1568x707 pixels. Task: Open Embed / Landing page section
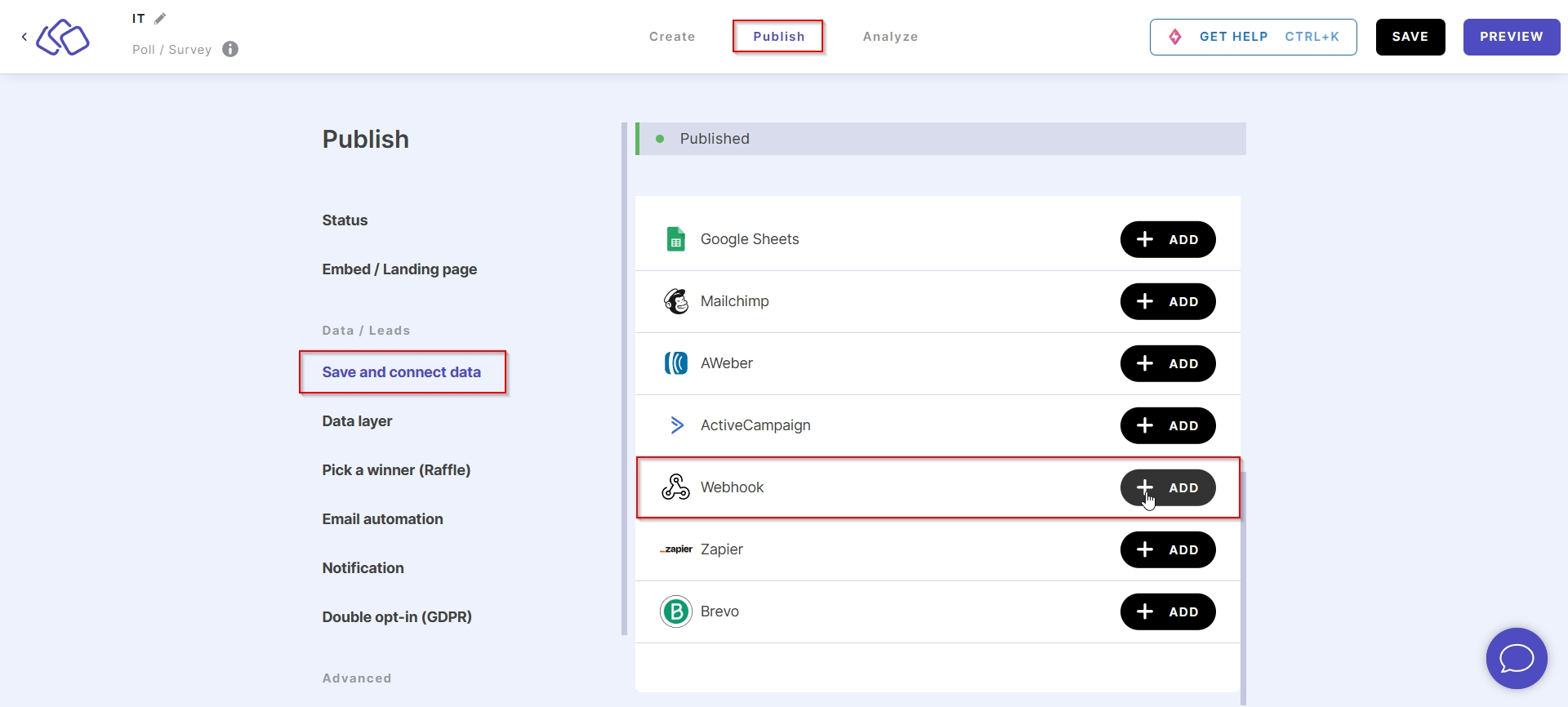pos(399,269)
